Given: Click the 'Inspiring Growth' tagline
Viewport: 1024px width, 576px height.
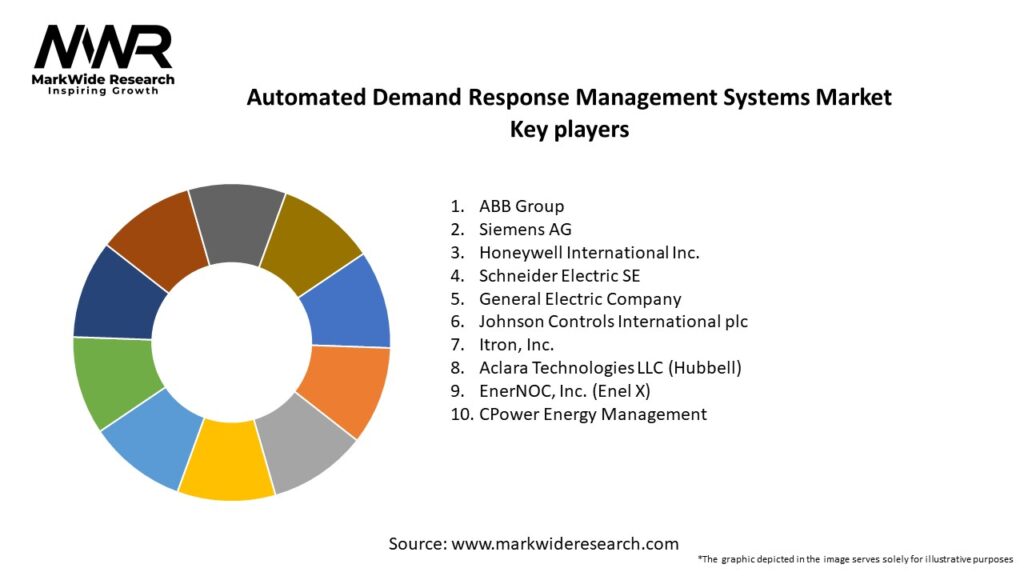Looking at the screenshot, I should click(103, 91).
